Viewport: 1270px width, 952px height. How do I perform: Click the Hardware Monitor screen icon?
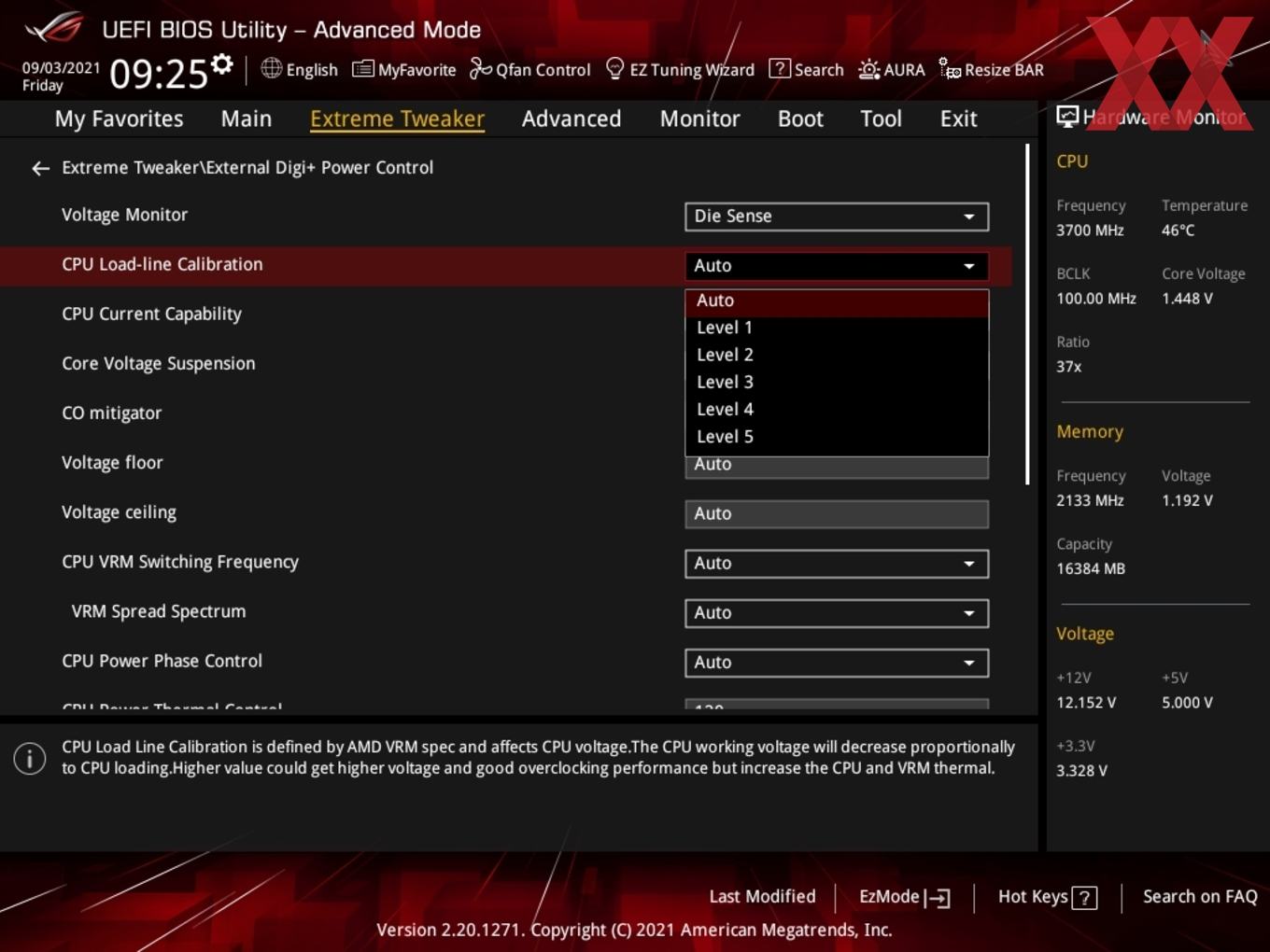pyautogui.click(x=1067, y=117)
